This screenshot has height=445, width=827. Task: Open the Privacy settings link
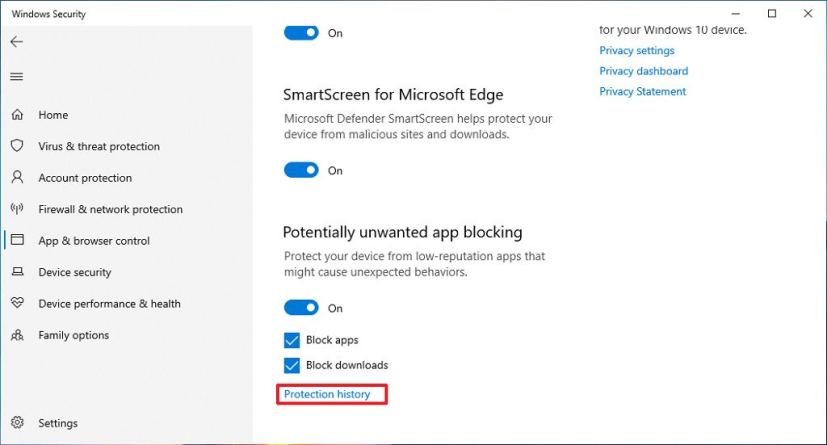pos(637,50)
